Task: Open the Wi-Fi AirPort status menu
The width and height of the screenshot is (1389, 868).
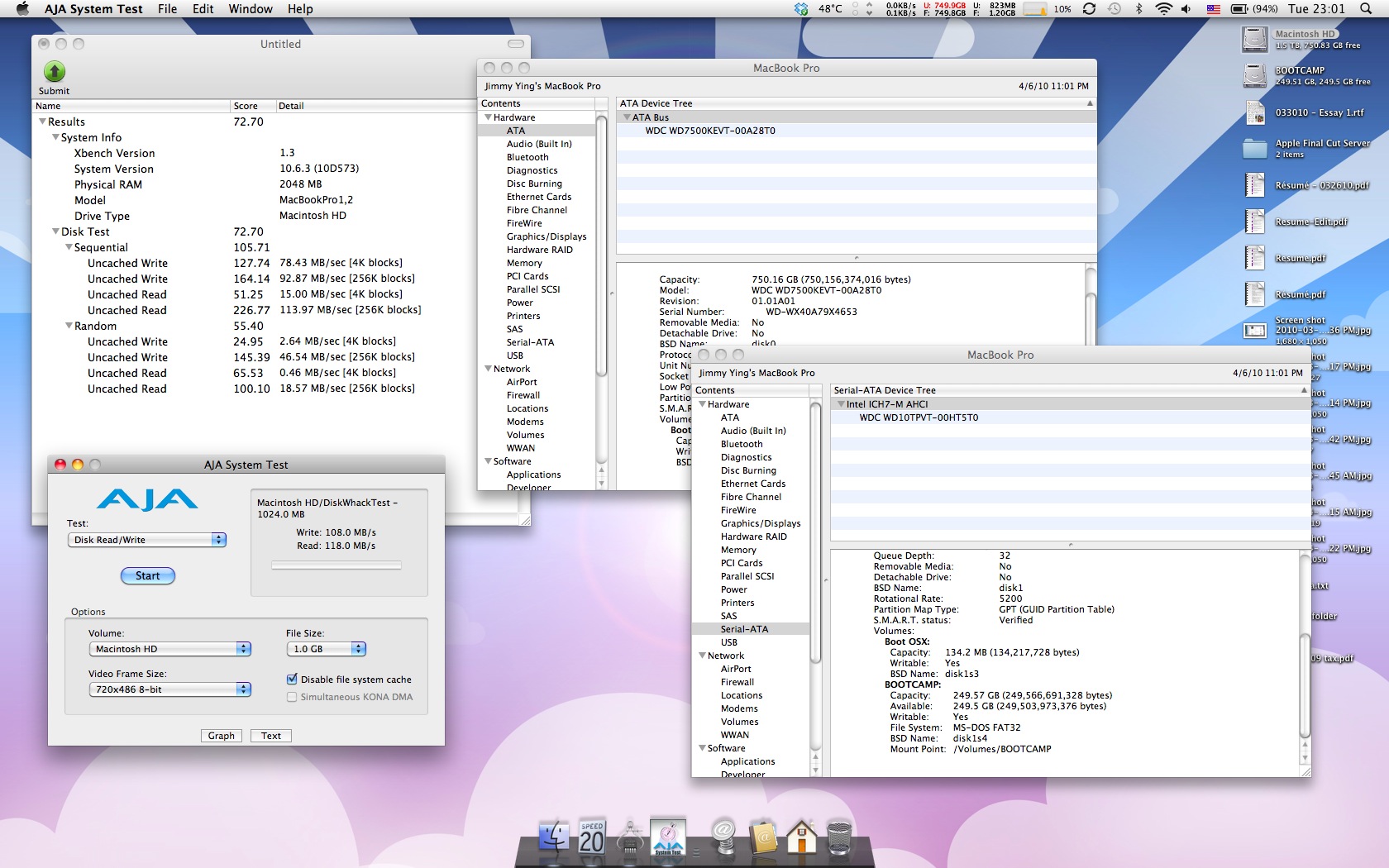Action: coord(1163,9)
